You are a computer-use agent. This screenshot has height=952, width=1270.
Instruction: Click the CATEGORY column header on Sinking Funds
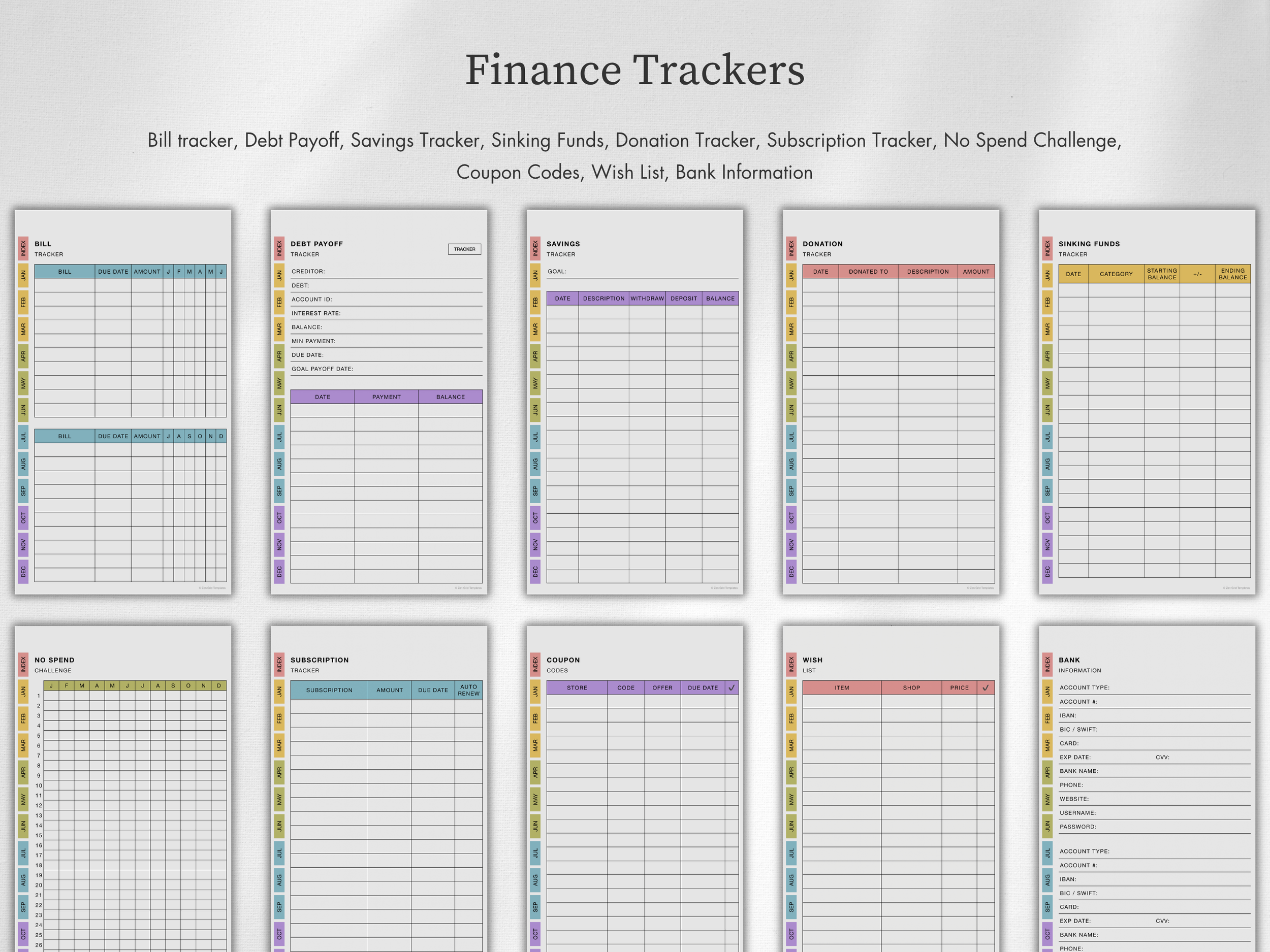tap(1116, 274)
